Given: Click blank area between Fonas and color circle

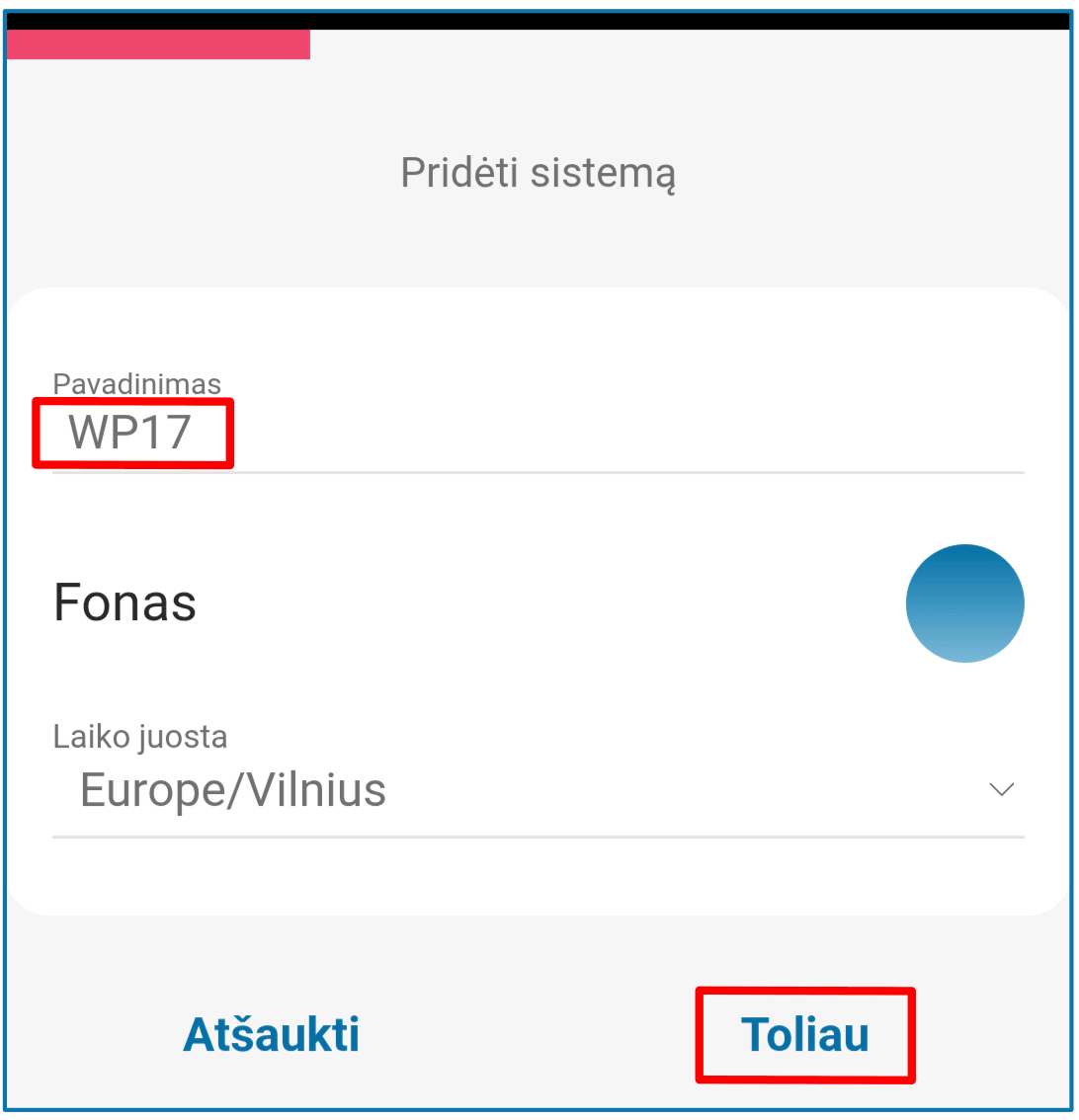Looking at the screenshot, I should pyautogui.click(x=543, y=602).
